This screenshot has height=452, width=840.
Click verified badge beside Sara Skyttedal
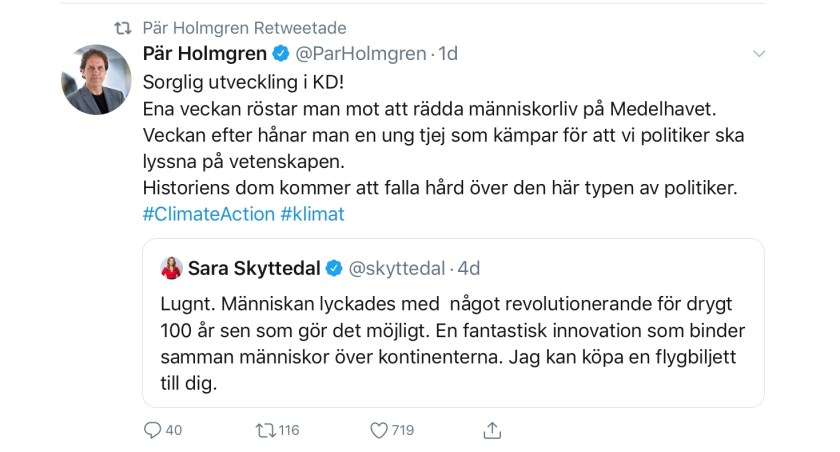pyautogui.click(x=335, y=268)
